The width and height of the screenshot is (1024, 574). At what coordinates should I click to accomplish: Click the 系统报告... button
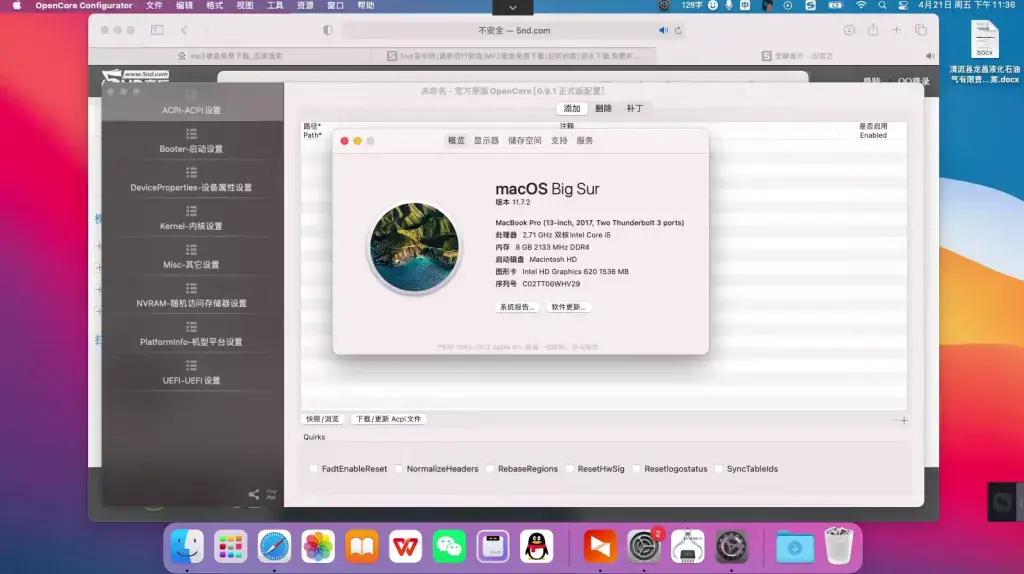click(x=517, y=307)
